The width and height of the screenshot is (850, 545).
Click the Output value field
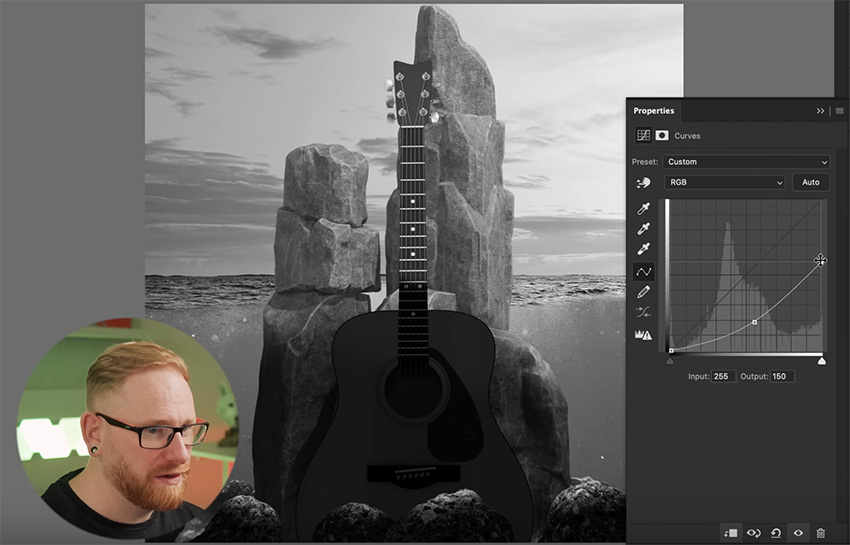coord(782,376)
